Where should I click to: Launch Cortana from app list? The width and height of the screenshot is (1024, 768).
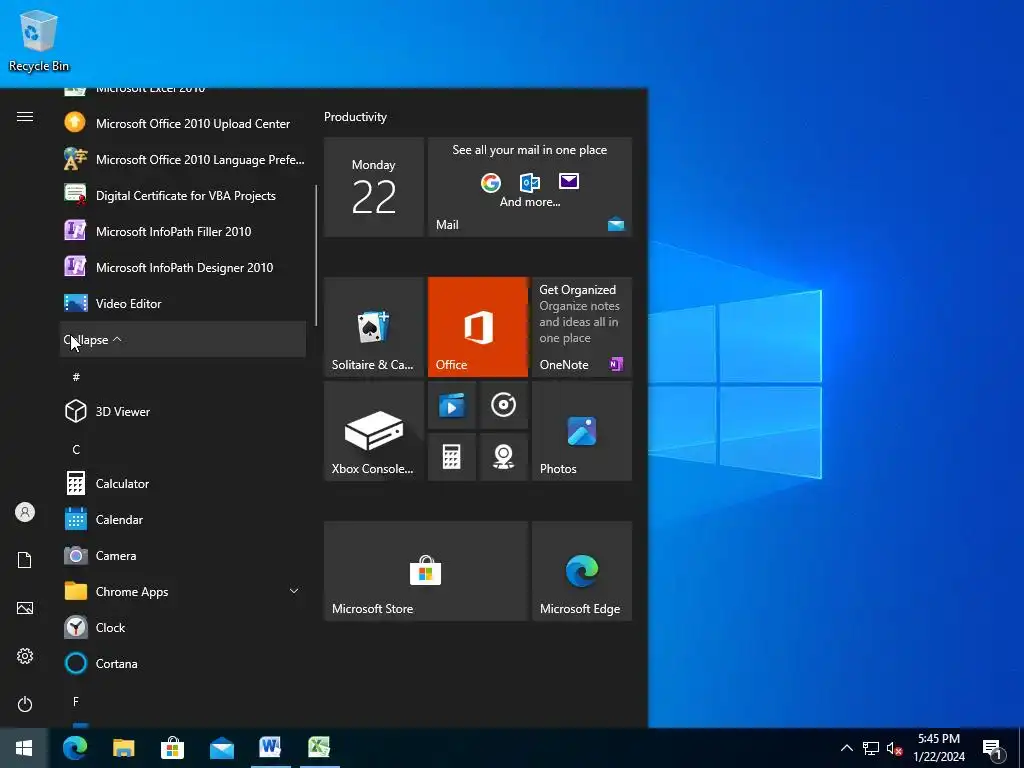click(183, 663)
